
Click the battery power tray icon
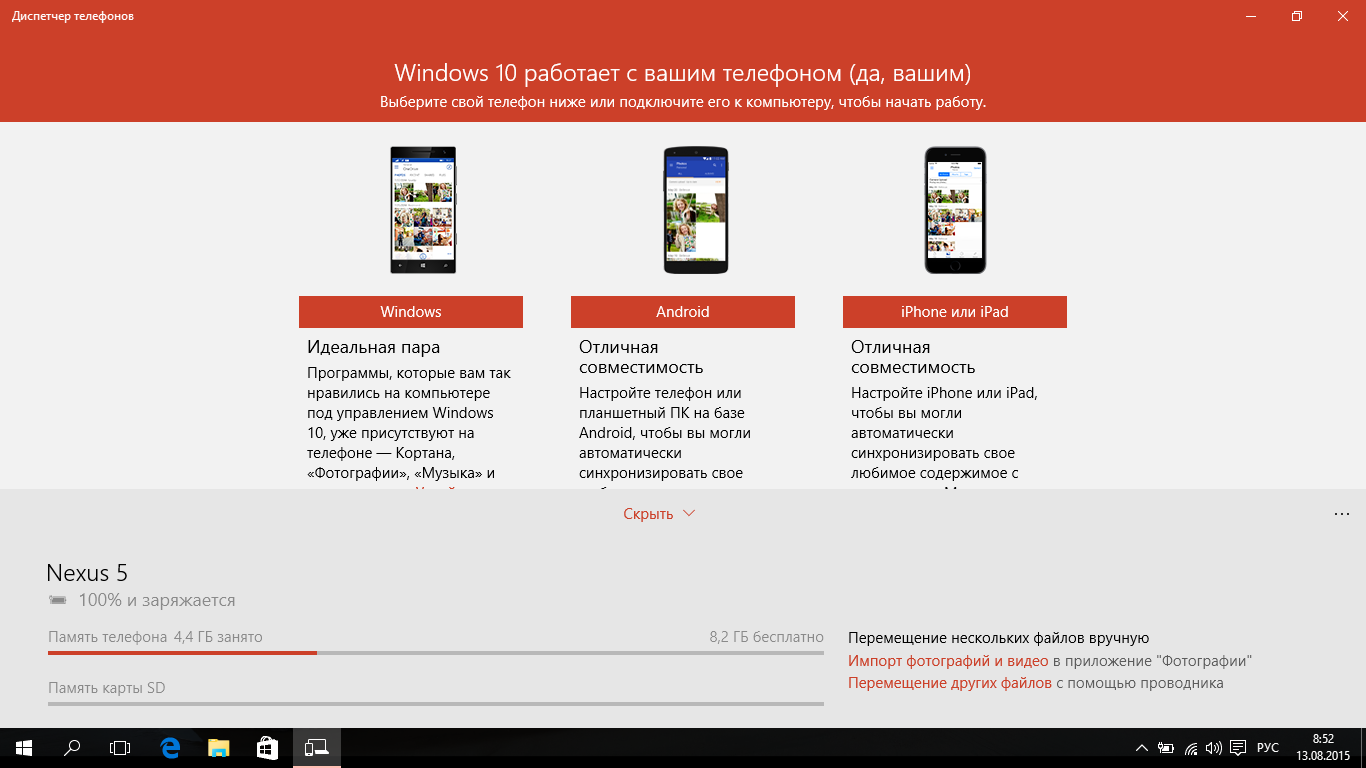click(x=1166, y=748)
